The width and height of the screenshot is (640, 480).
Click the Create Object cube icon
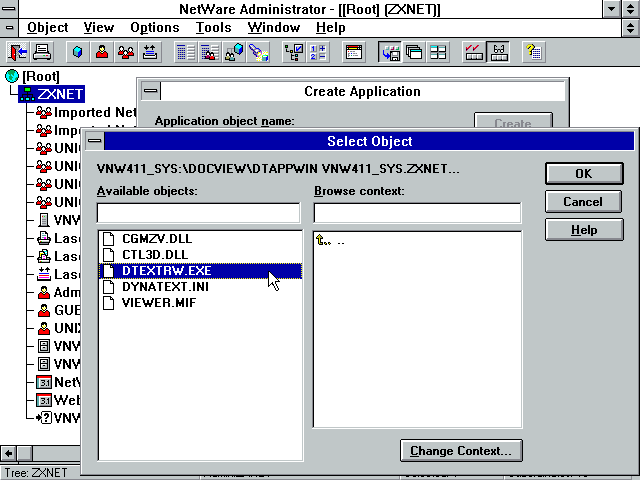tap(78, 52)
